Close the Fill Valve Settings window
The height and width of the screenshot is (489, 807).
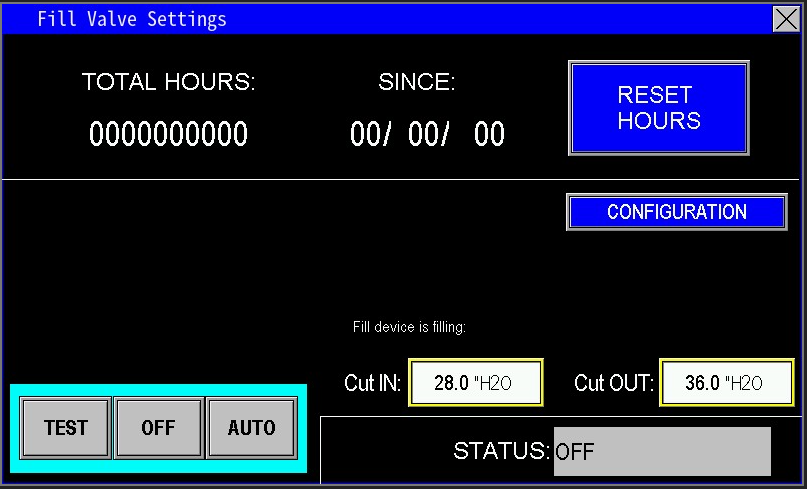(787, 19)
